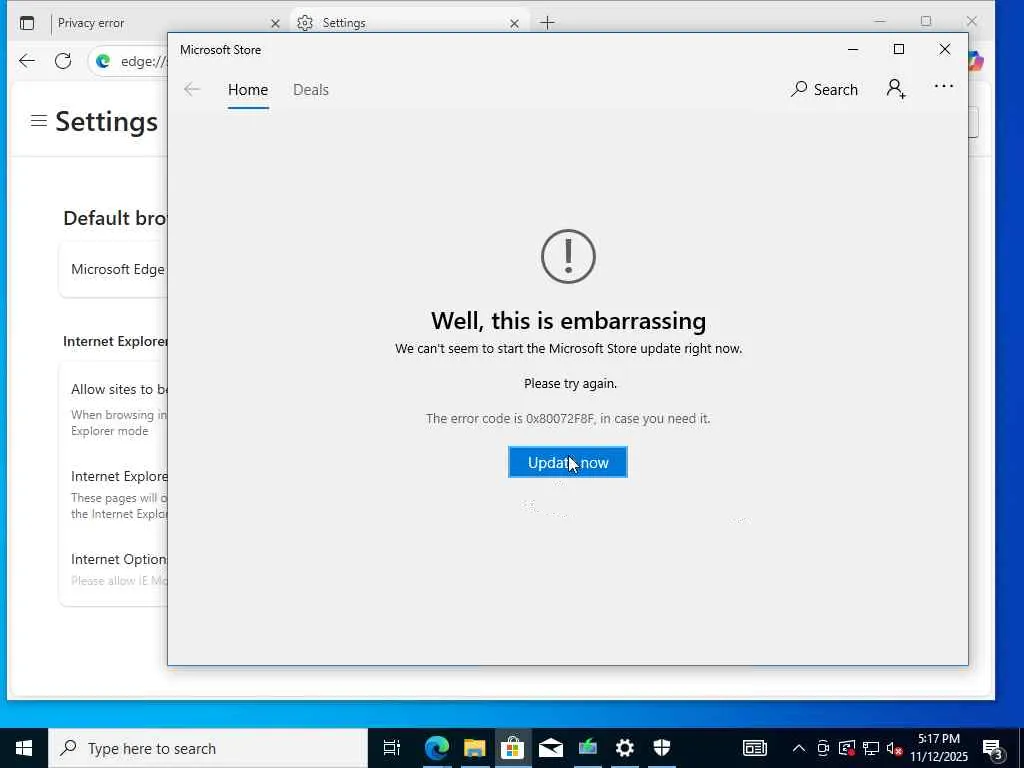Open News and interests widget on taskbar
This screenshot has width=1024, height=768.
[754, 748]
